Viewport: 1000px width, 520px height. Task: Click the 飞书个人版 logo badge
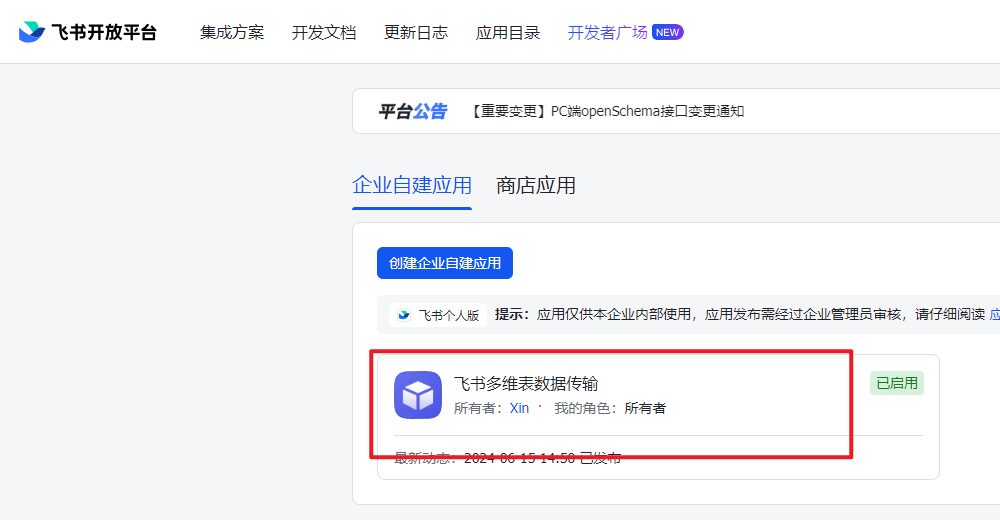click(x=438, y=315)
